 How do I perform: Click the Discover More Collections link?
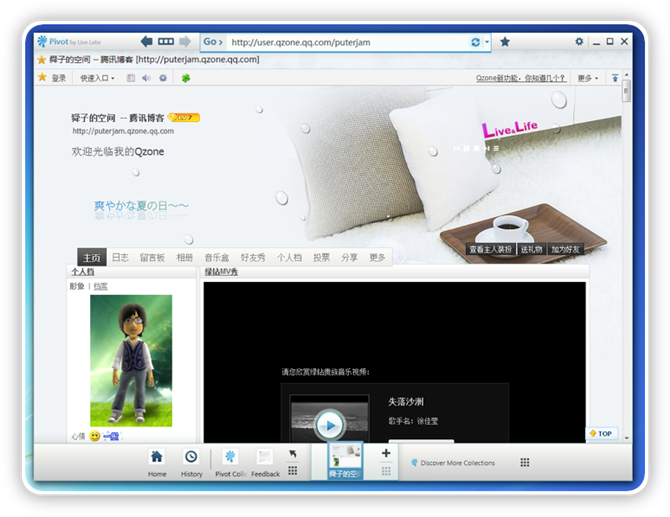click(x=452, y=463)
